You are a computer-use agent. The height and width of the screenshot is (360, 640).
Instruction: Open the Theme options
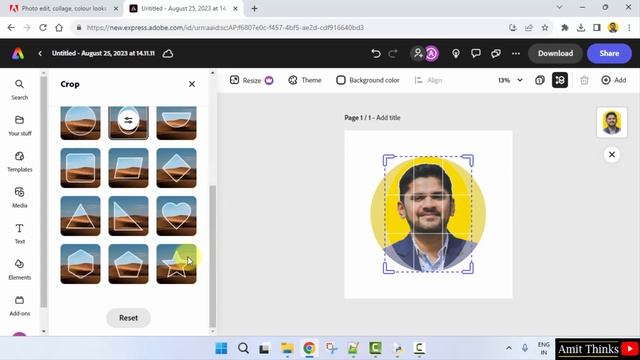tap(304, 80)
